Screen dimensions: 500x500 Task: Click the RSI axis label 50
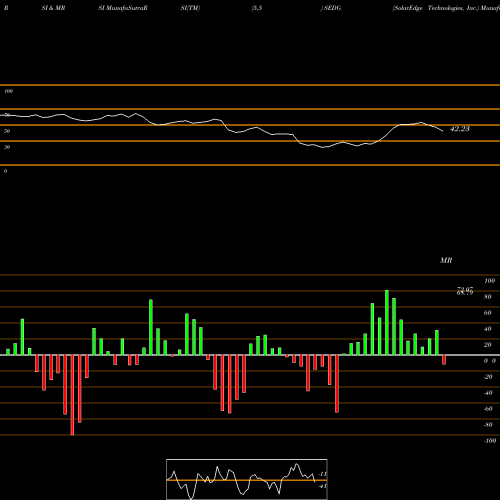pyautogui.click(x=7, y=131)
